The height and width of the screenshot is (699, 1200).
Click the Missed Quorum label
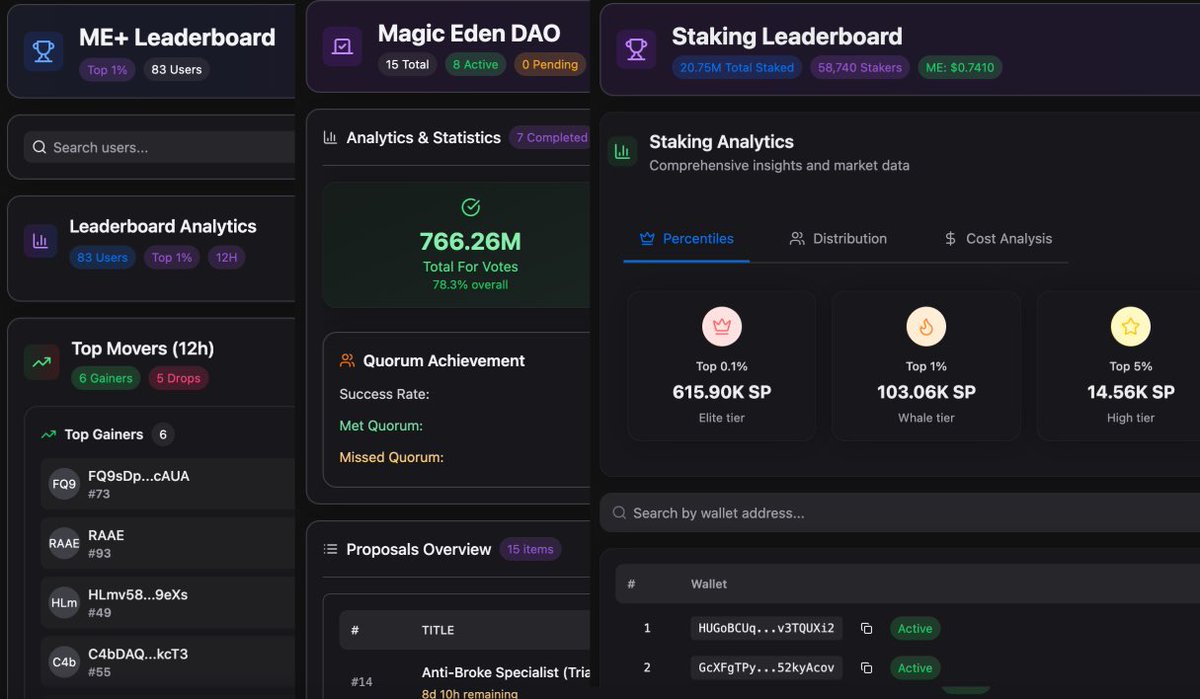[391, 458]
